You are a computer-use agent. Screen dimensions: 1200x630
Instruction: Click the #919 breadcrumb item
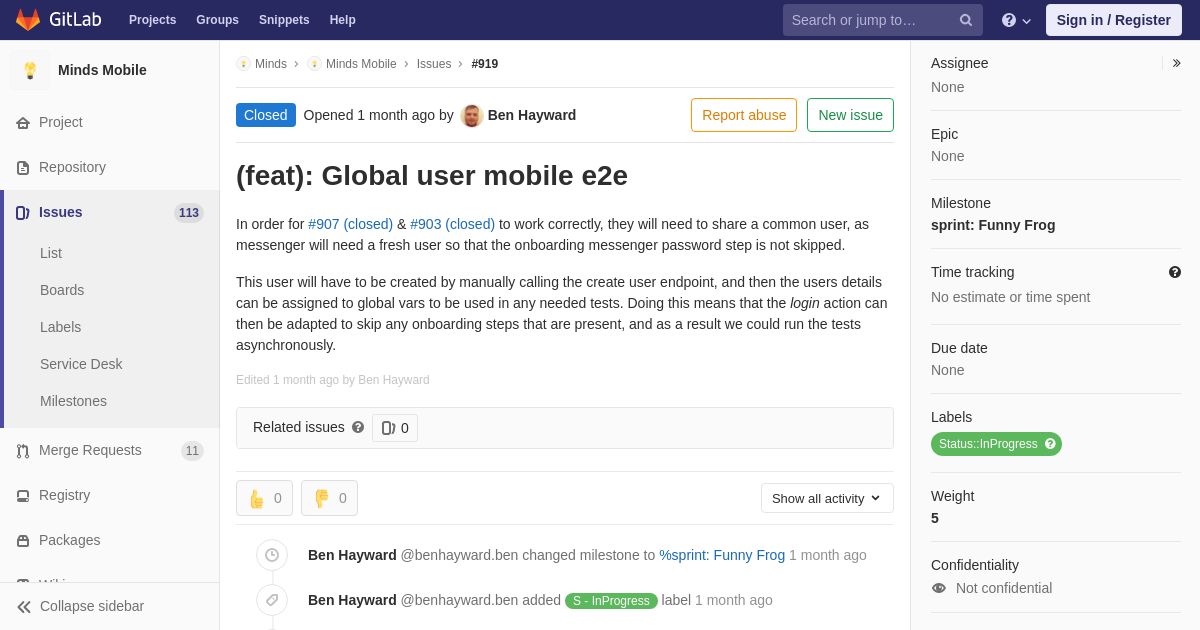(485, 64)
